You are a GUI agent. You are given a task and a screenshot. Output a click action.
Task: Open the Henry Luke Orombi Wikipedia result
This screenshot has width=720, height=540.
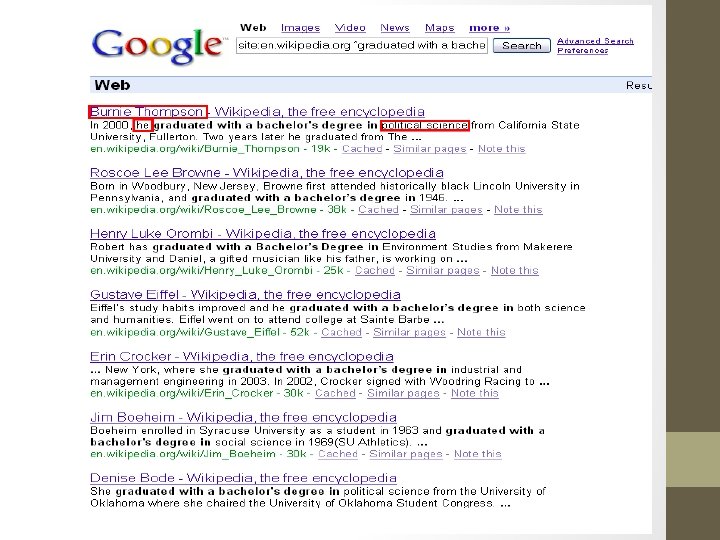(x=263, y=234)
